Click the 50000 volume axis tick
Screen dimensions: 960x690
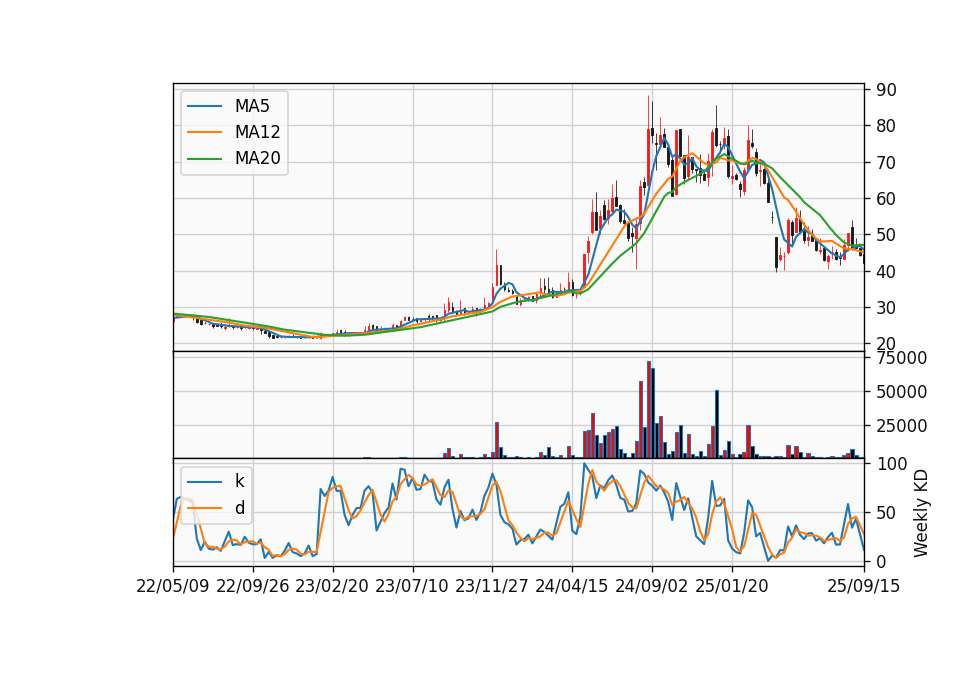[901, 392]
